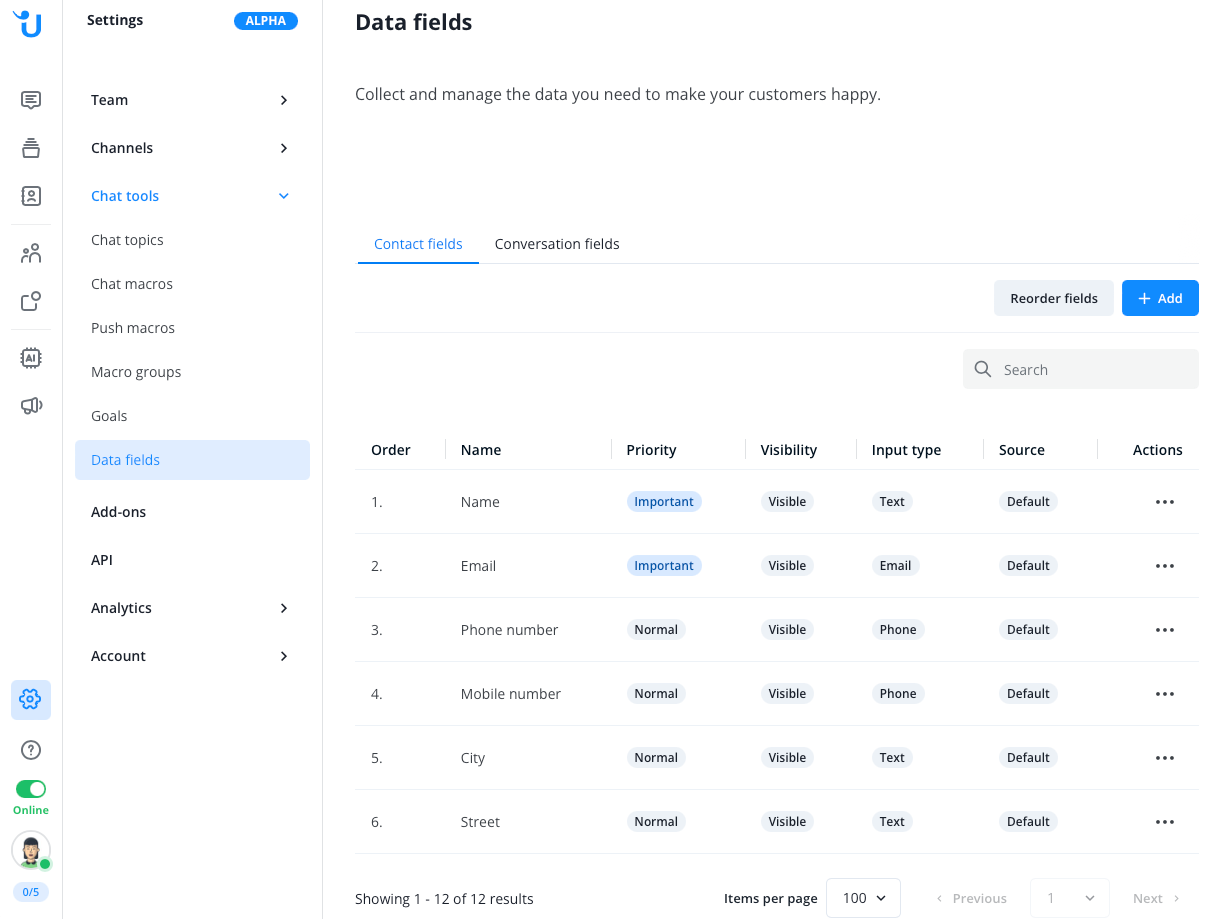This screenshot has height=919, width=1219.
Task: Click the Search input field
Action: pos(1090,369)
